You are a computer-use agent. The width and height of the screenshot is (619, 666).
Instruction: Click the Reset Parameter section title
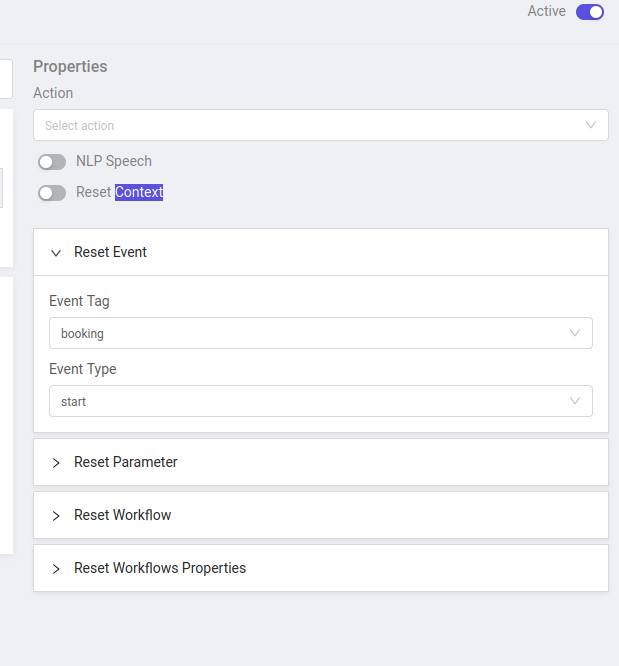click(x=126, y=462)
